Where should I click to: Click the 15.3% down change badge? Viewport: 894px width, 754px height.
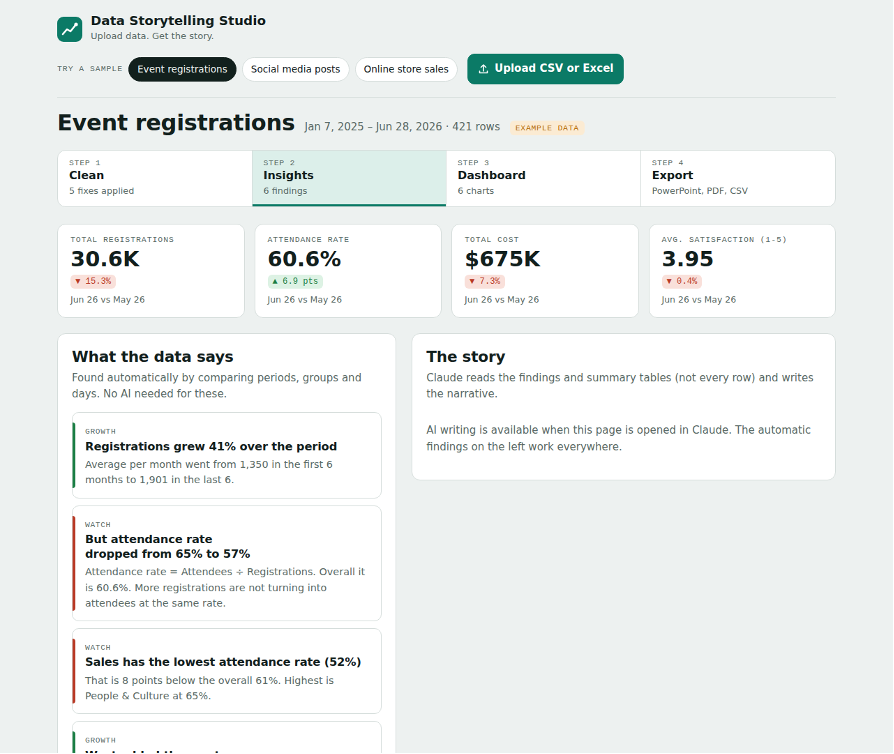94,281
